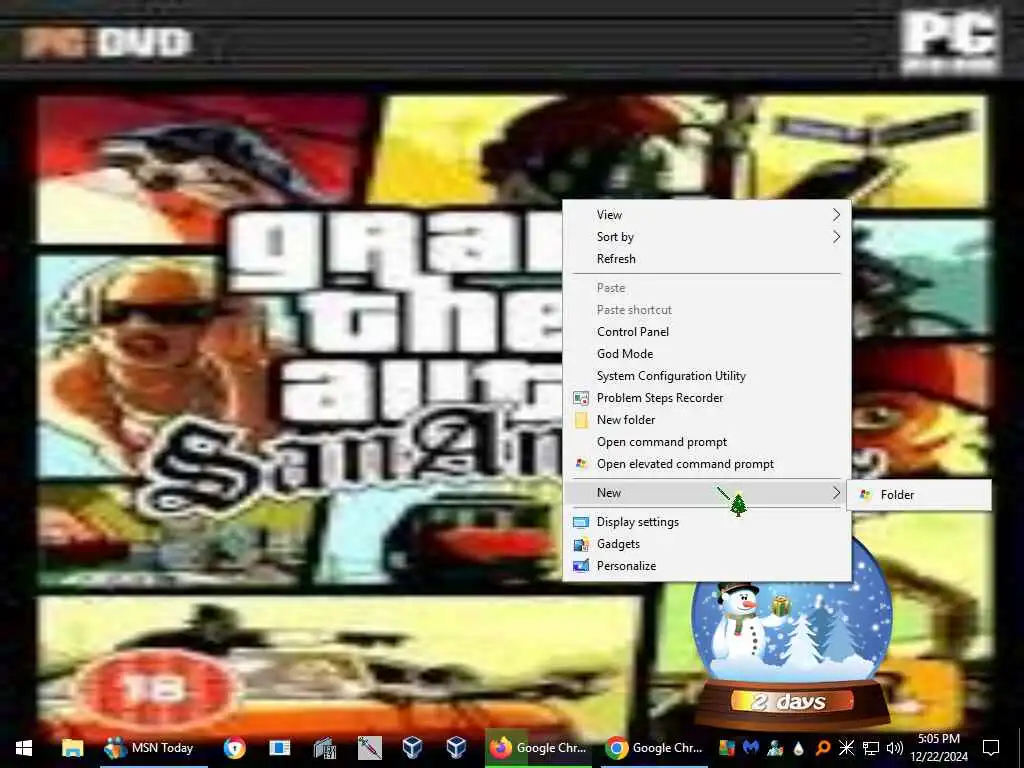The width and height of the screenshot is (1024, 768).
Task: Click the New menu label
Action: [609, 492]
